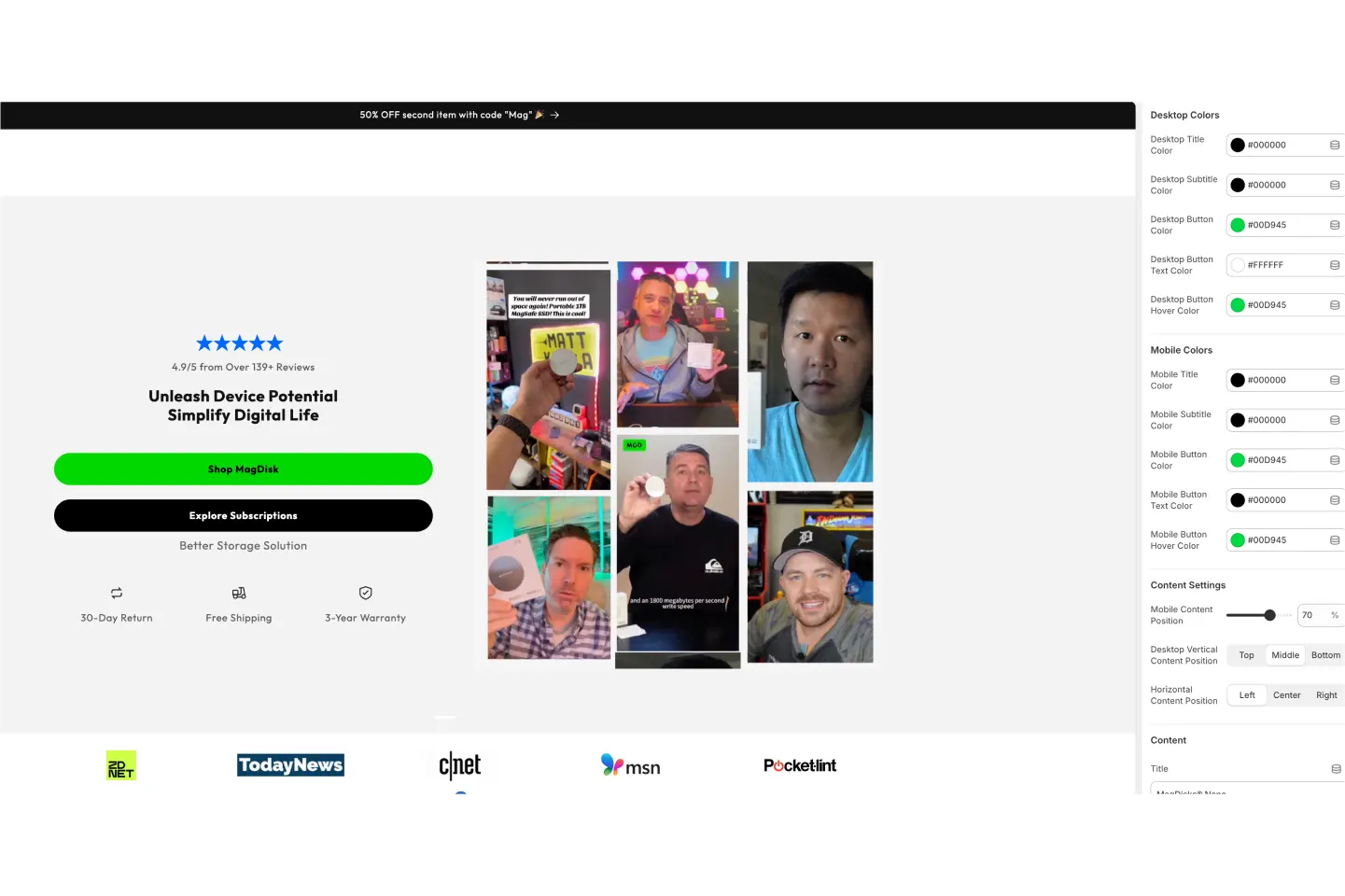
Task: Open dynamic source icon for Mobile Subtitle Color
Action: 1335,420
